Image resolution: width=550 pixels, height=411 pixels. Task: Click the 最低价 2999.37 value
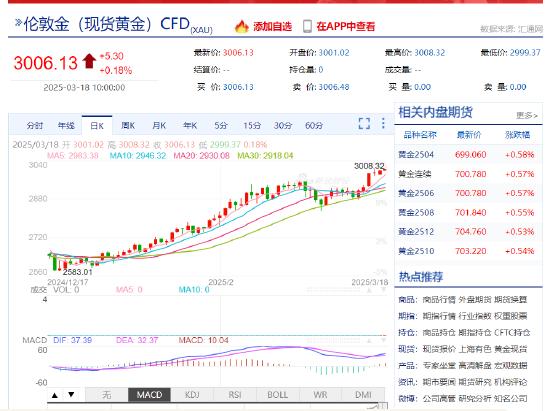[x=525, y=53]
